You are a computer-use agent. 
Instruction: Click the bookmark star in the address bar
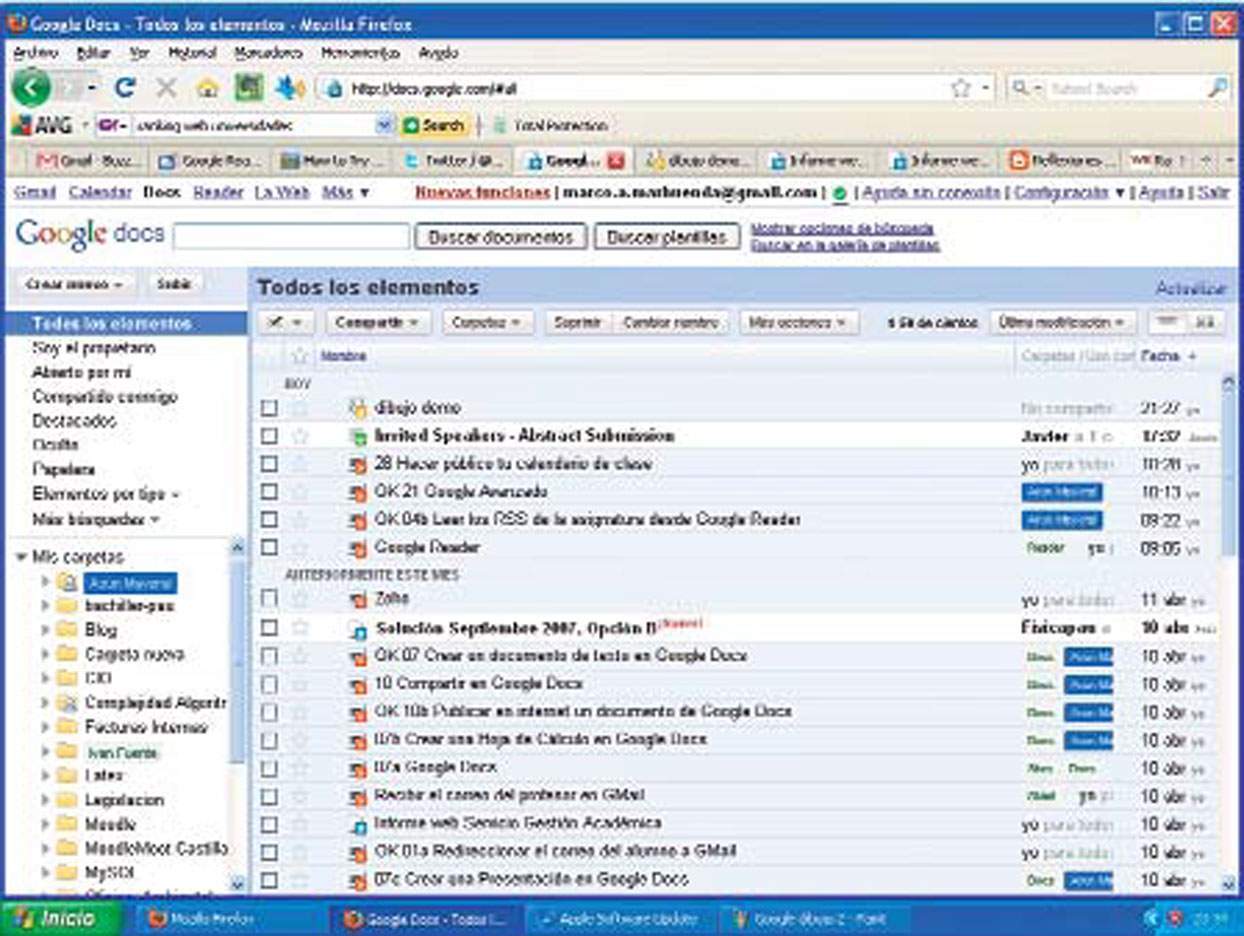(961, 88)
